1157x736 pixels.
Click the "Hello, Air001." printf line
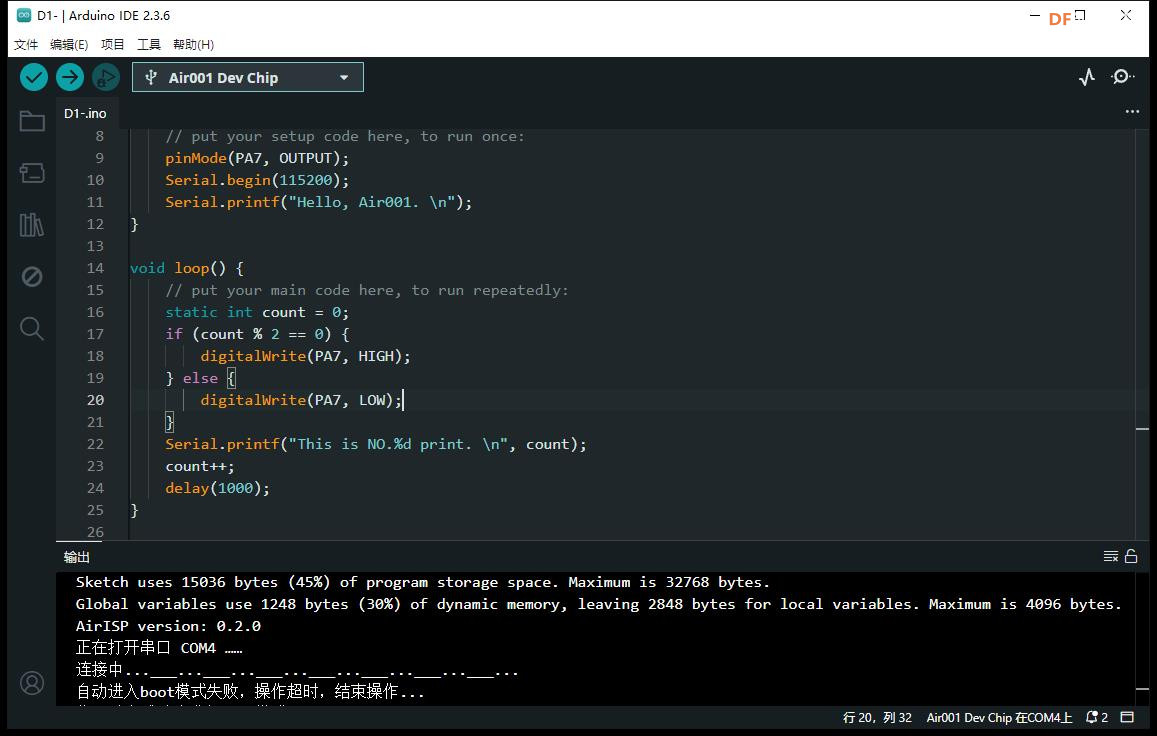click(319, 202)
